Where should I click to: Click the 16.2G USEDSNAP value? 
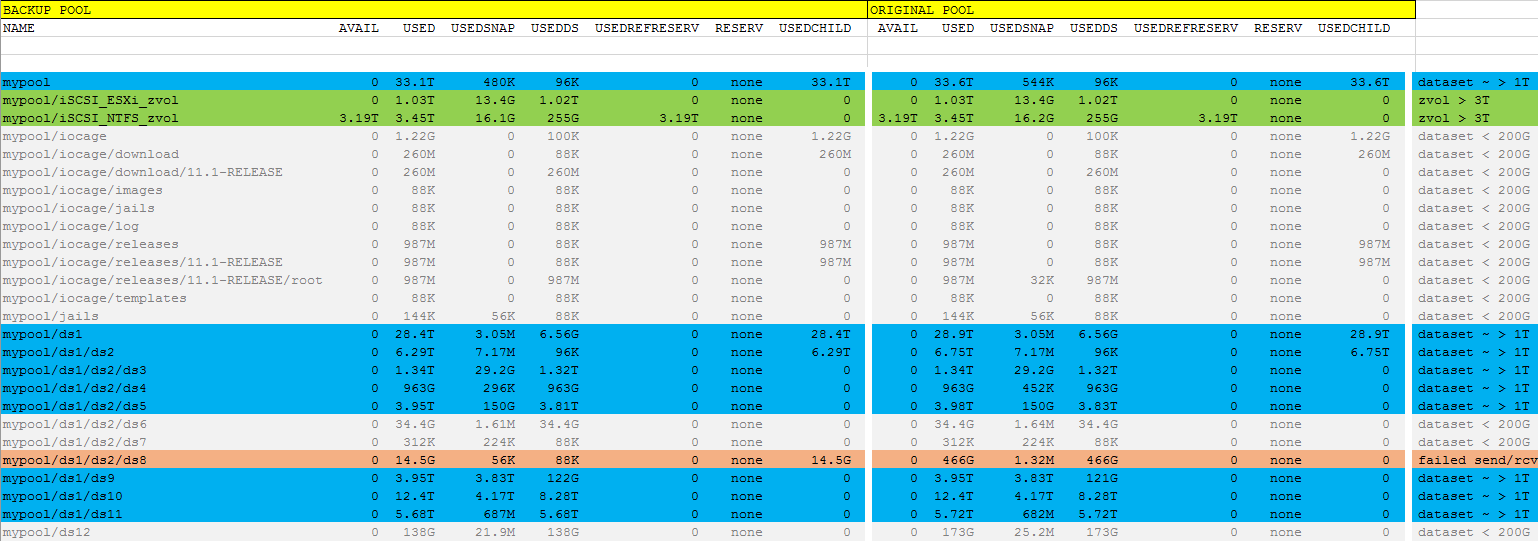point(1034,118)
